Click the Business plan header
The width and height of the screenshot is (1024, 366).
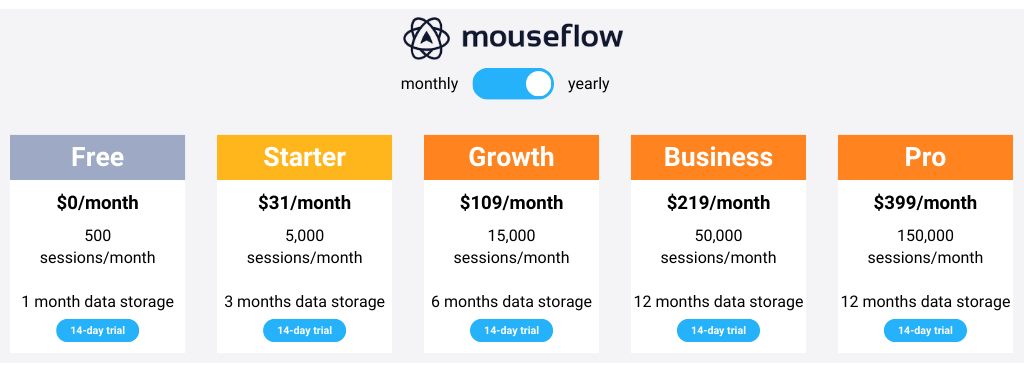pyautogui.click(x=718, y=158)
